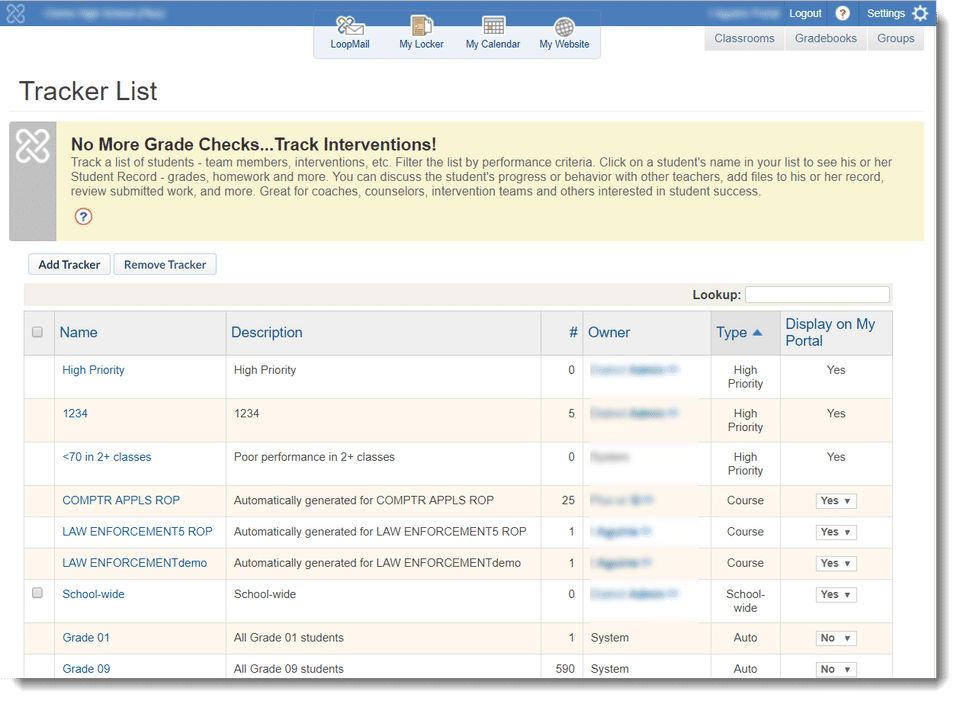Viewport: 960px width, 702px height.
Task: Click the Remove Tracker button
Action: point(165,265)
